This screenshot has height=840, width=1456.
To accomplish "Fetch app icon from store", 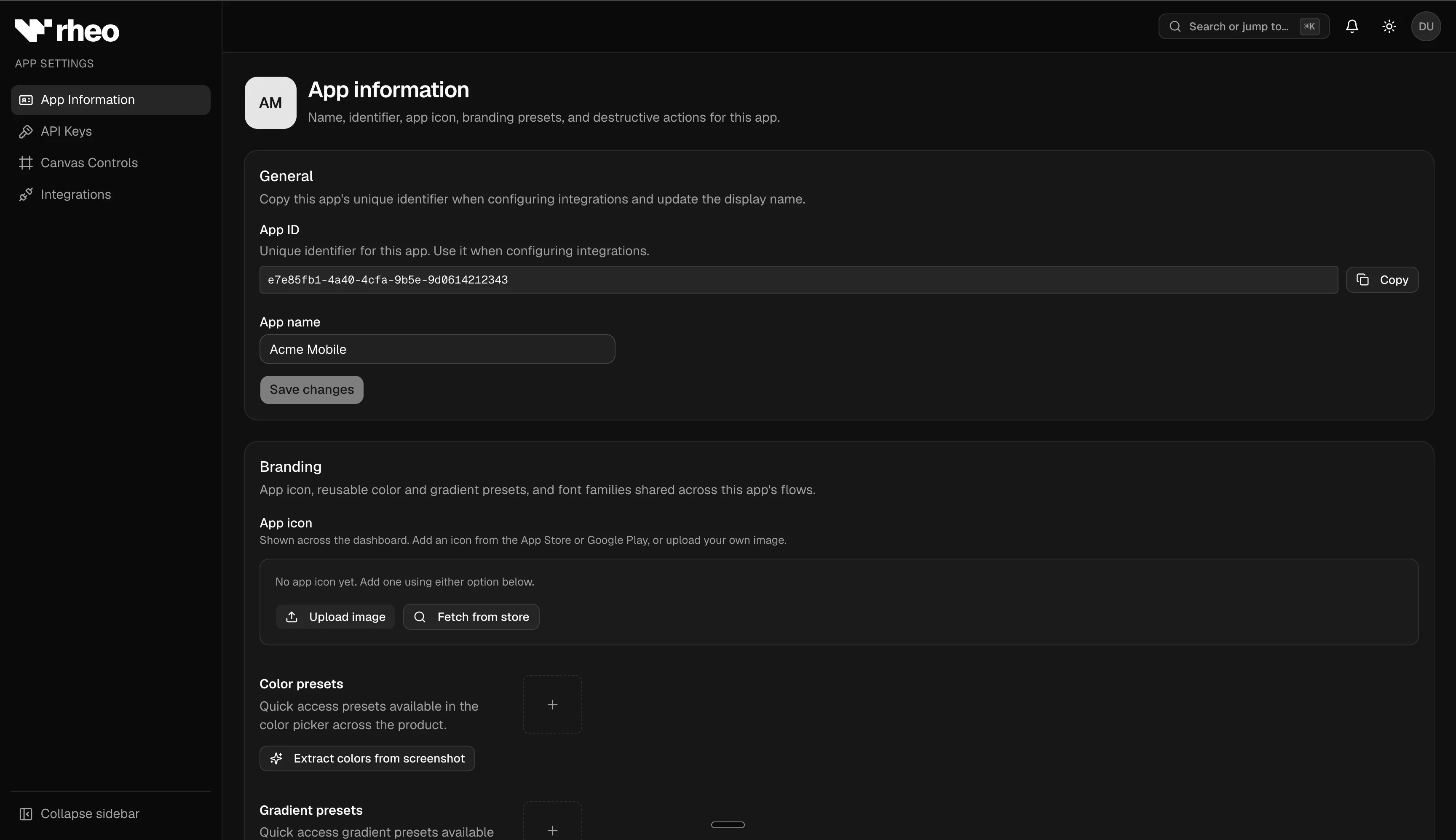I will 471,617.
